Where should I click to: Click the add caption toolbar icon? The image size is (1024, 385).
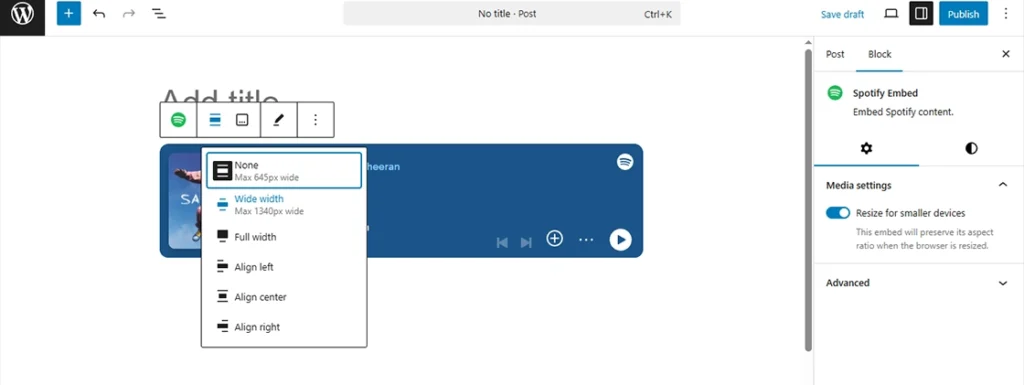click(x=242, y=120)
